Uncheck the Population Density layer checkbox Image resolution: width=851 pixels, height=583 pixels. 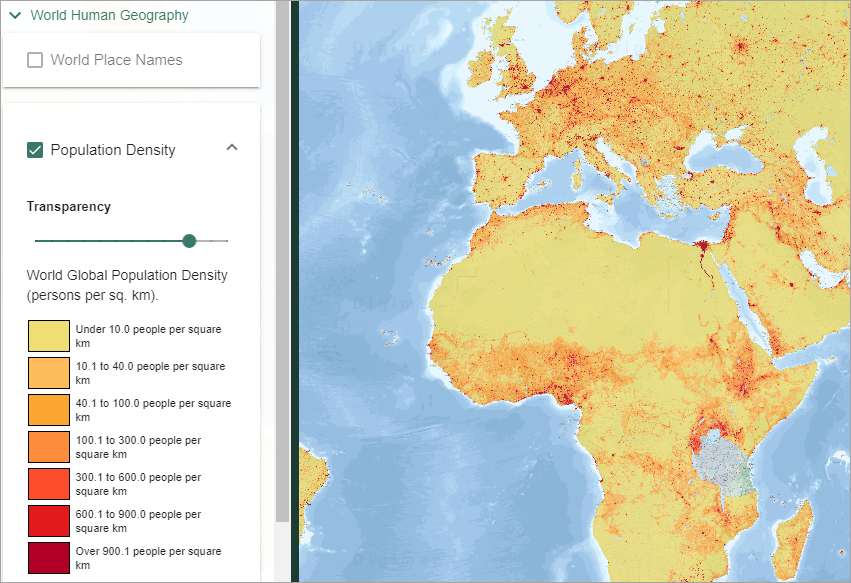click(35, 150)
